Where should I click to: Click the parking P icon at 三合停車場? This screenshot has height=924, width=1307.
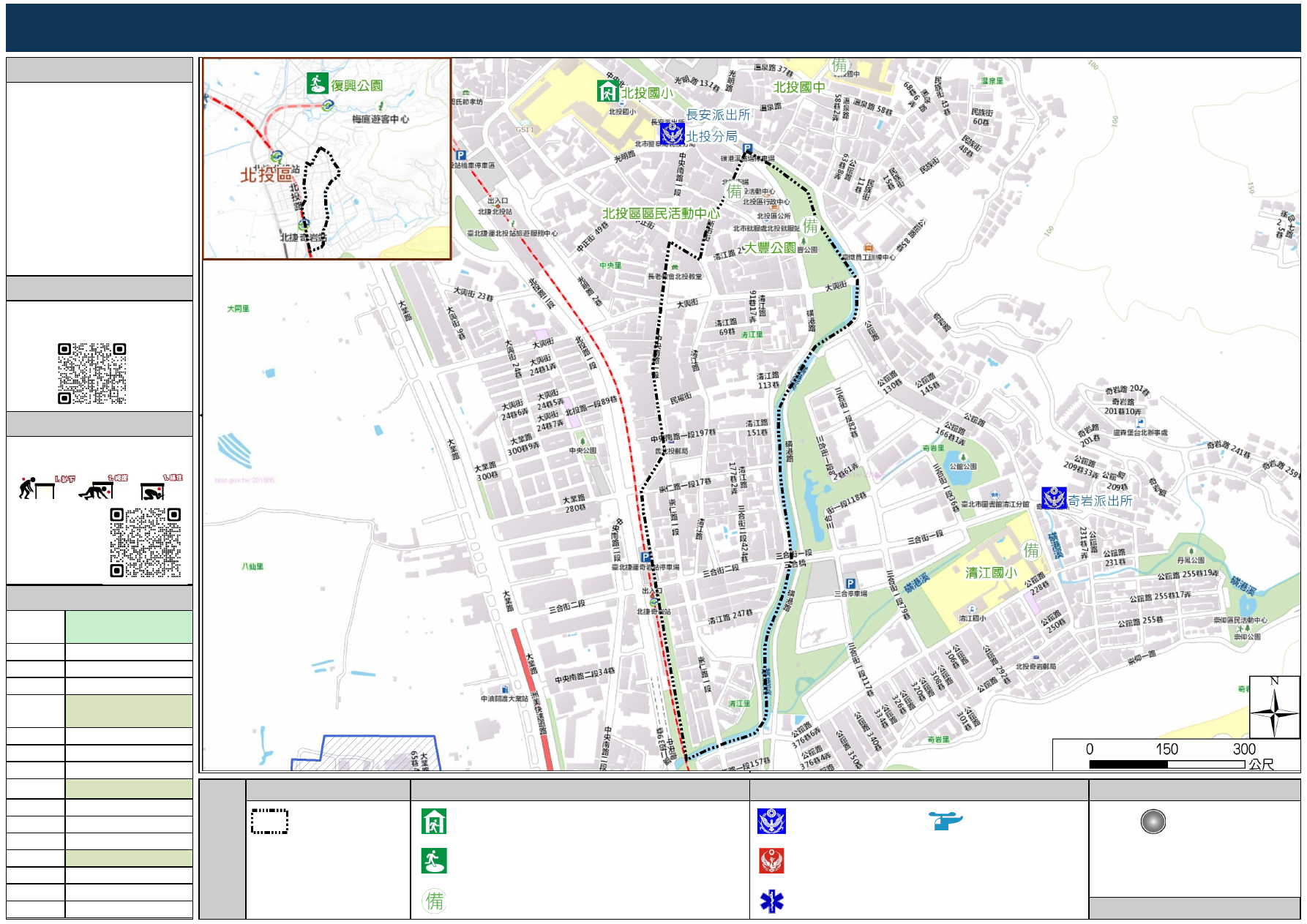[850, 584]
